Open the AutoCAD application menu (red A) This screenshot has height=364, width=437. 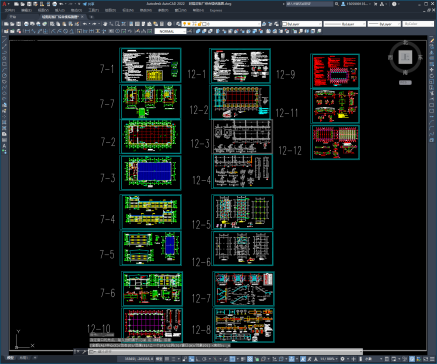tap(4, 4)
